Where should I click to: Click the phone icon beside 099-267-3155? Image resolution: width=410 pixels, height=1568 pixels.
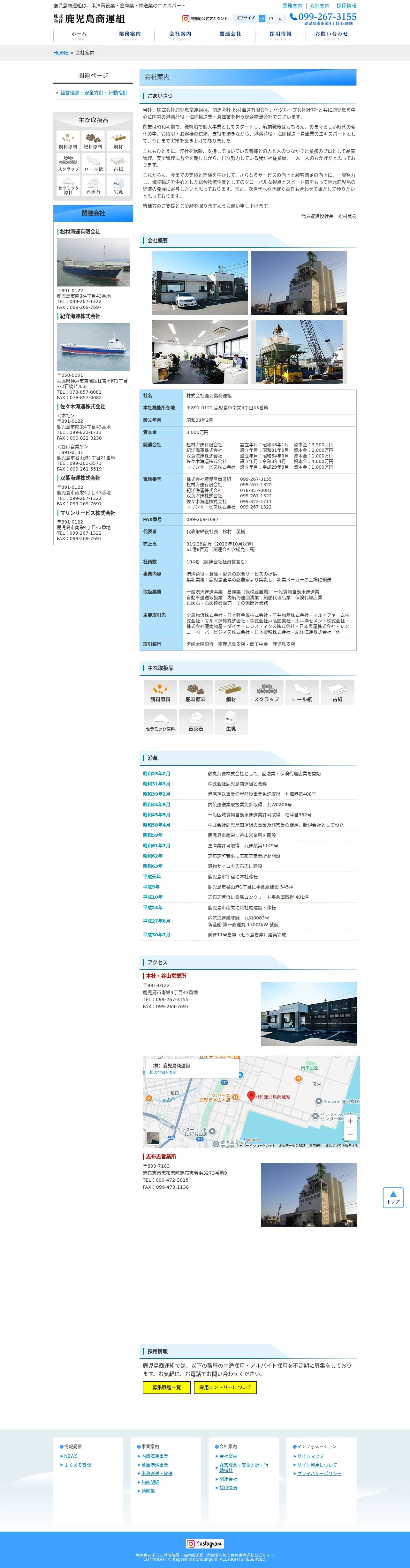click(x=294, y=17)
